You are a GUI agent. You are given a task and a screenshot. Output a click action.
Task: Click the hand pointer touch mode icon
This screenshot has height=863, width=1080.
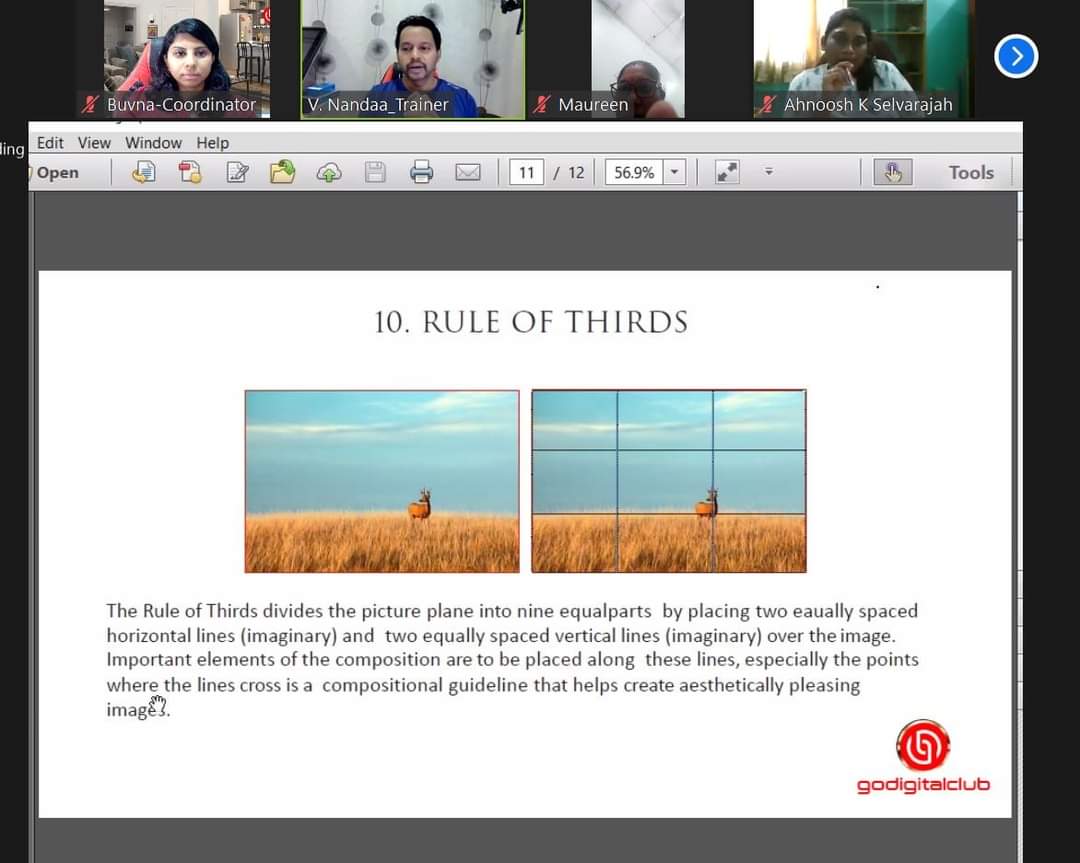[x=893, y=172]
